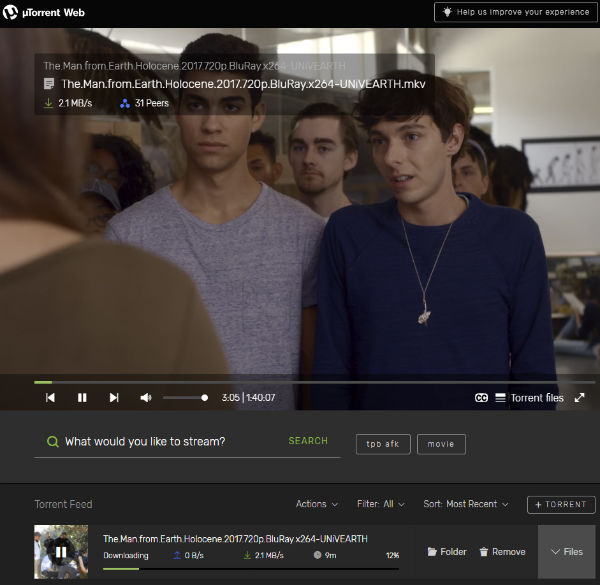Viewport: 600px width, 585px height.
Task: Click the 9m remaining time
Action: (325, 555)
